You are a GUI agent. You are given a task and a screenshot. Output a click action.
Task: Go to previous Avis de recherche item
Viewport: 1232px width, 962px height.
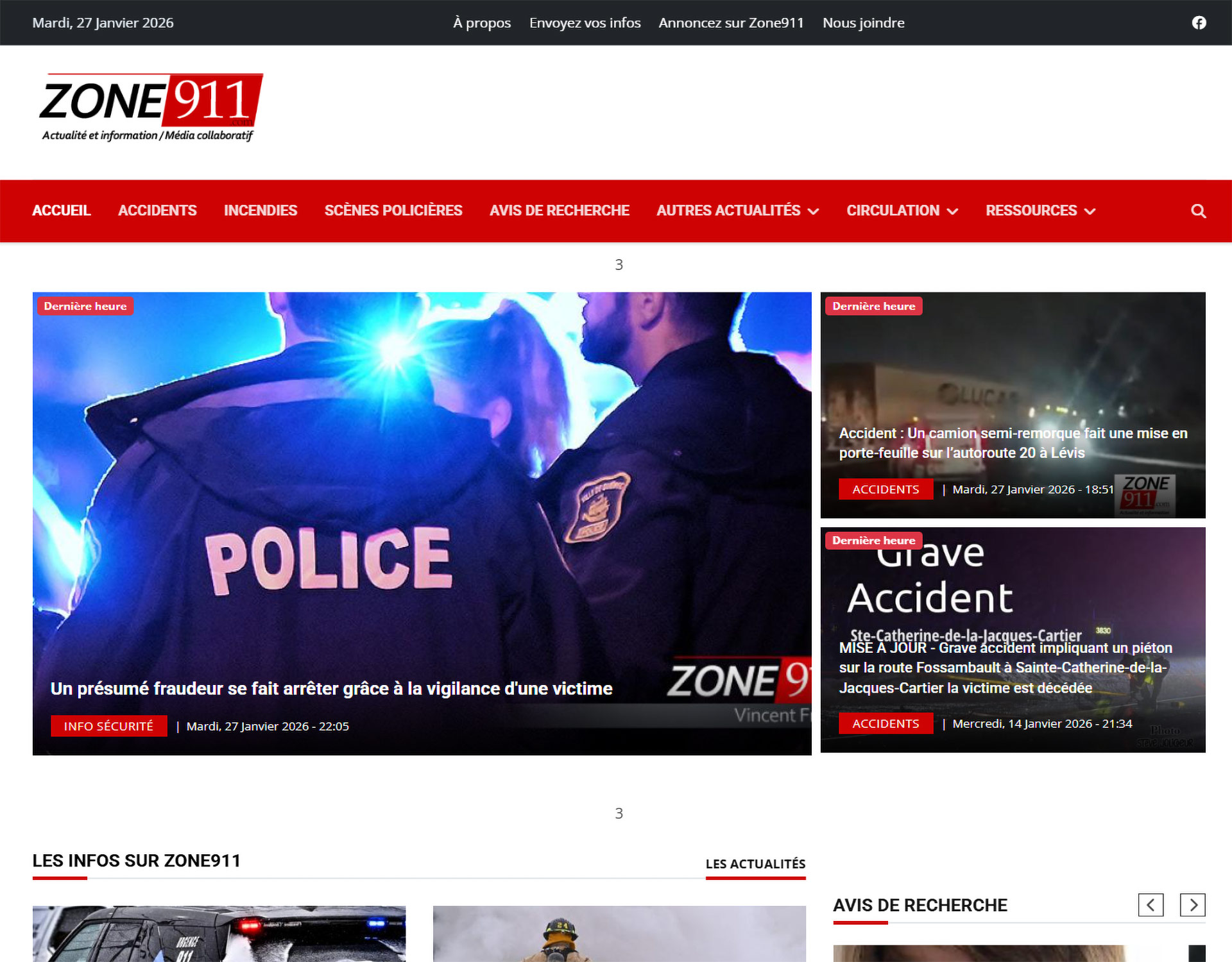[1151, 905]
